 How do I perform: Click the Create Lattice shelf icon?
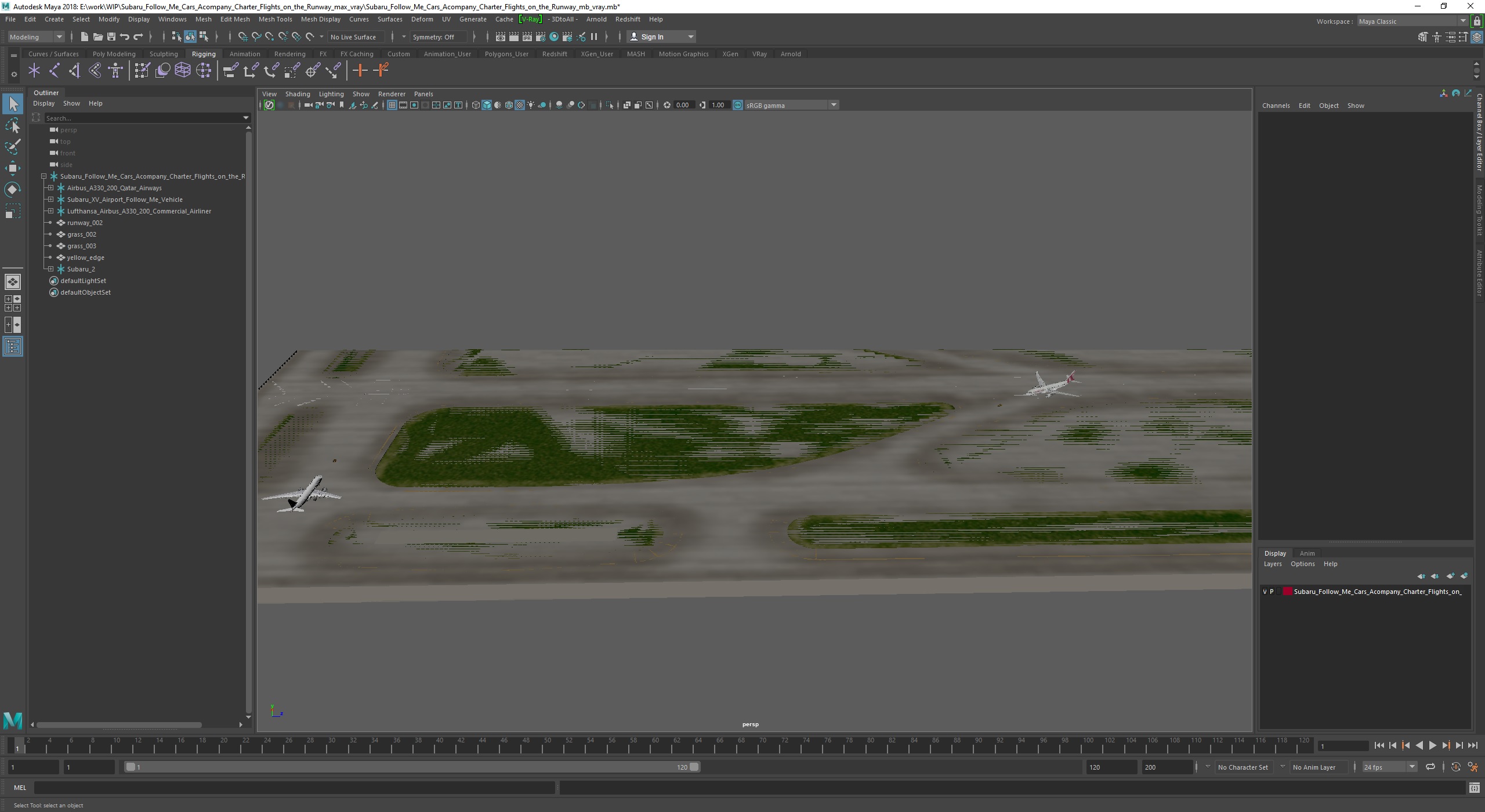(183, 71)
